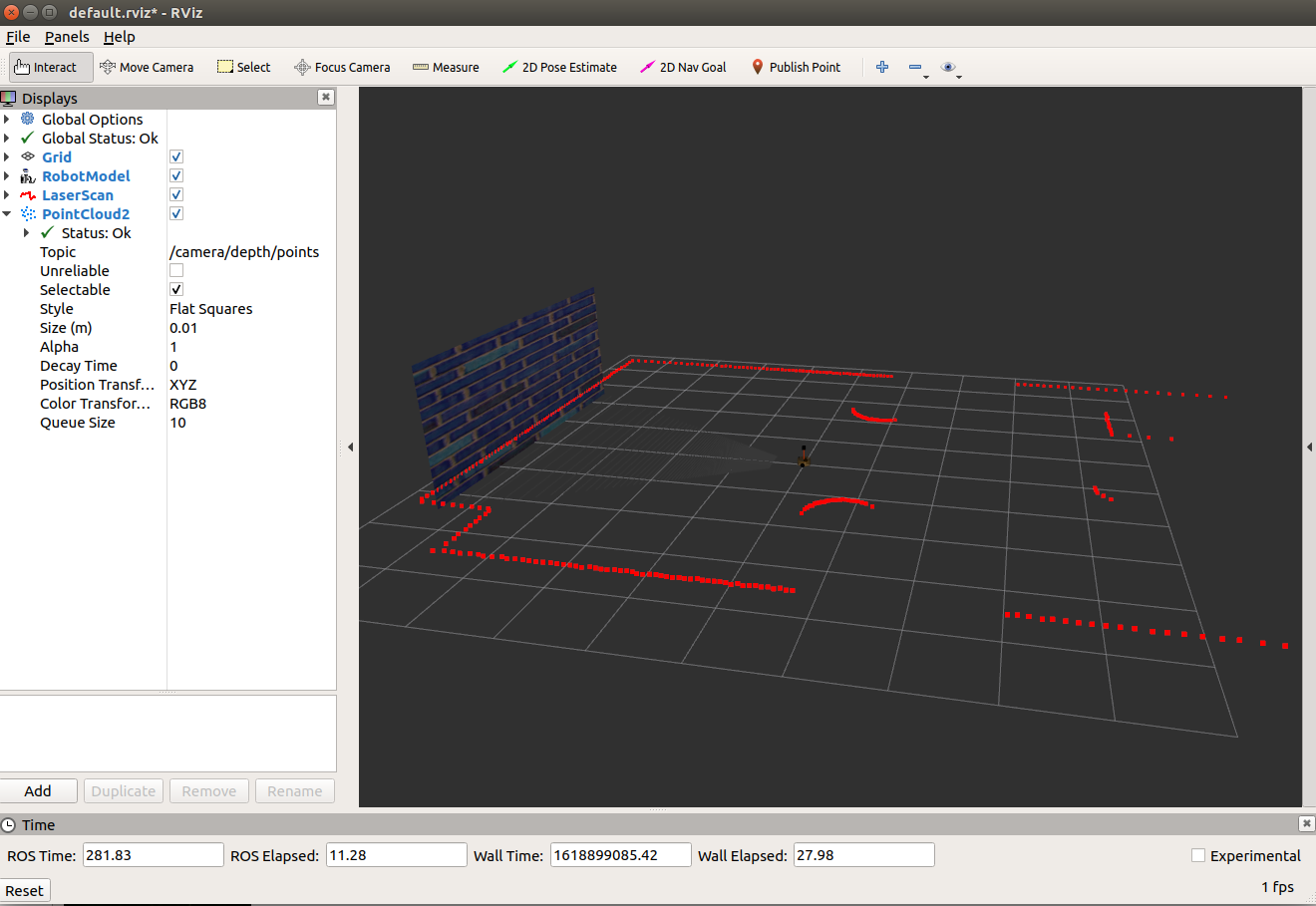Click the minus remove-tool icon
This screenshot has height=906, width=1316.
coord(915,67)
